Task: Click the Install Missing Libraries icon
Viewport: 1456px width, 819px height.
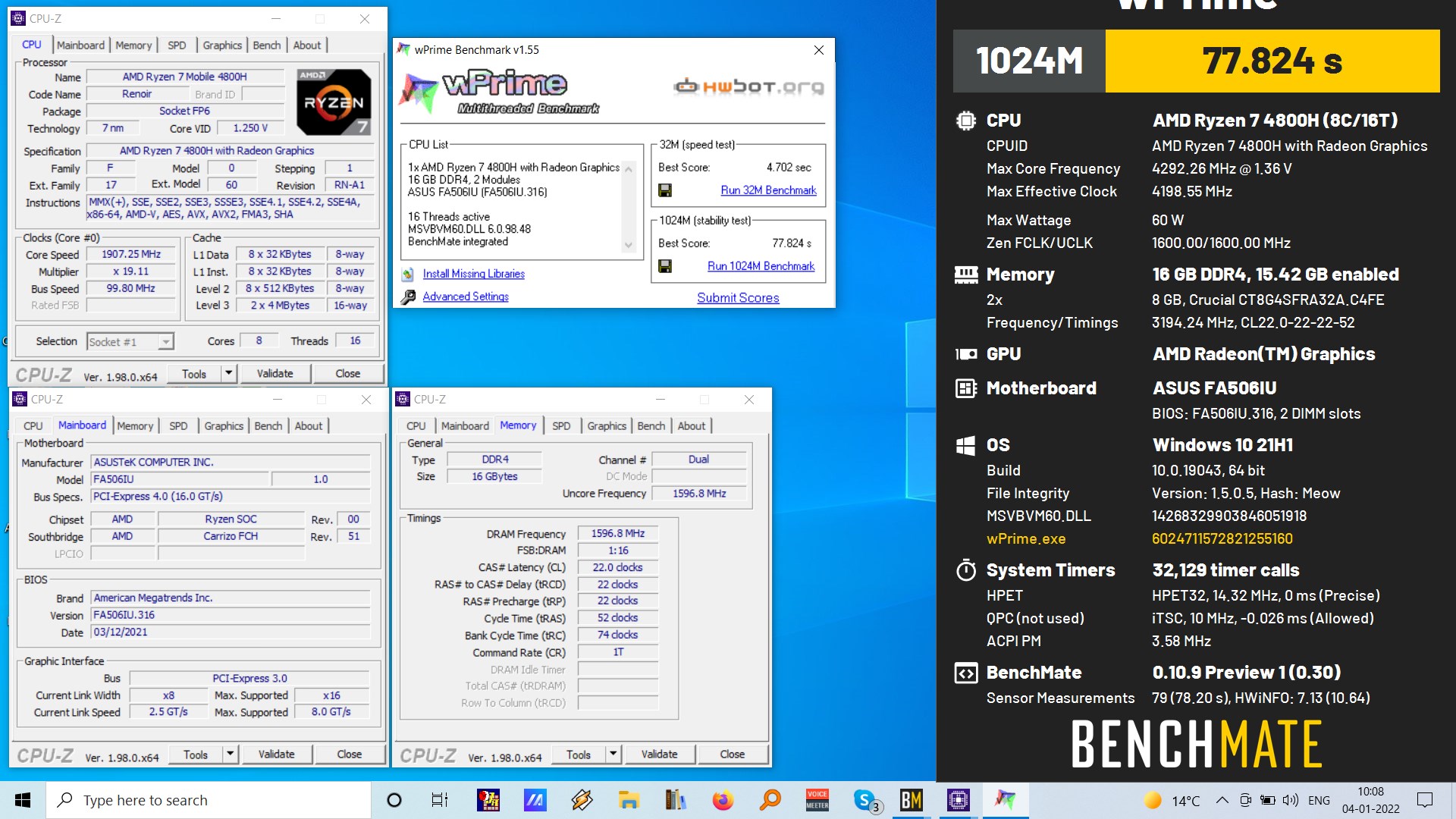Action: [408, 274]
